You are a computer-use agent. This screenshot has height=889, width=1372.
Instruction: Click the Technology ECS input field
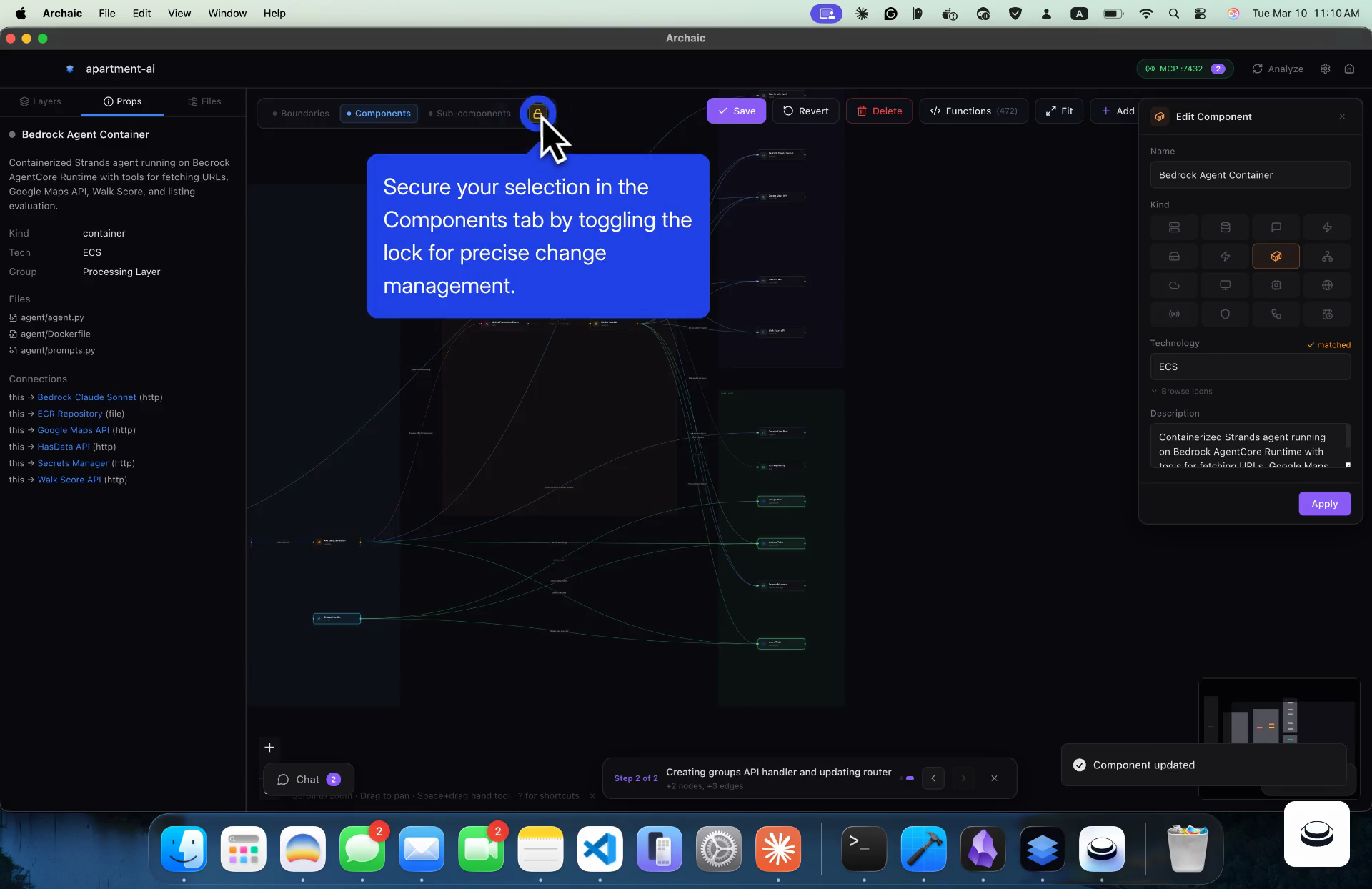coord(1249,367)
